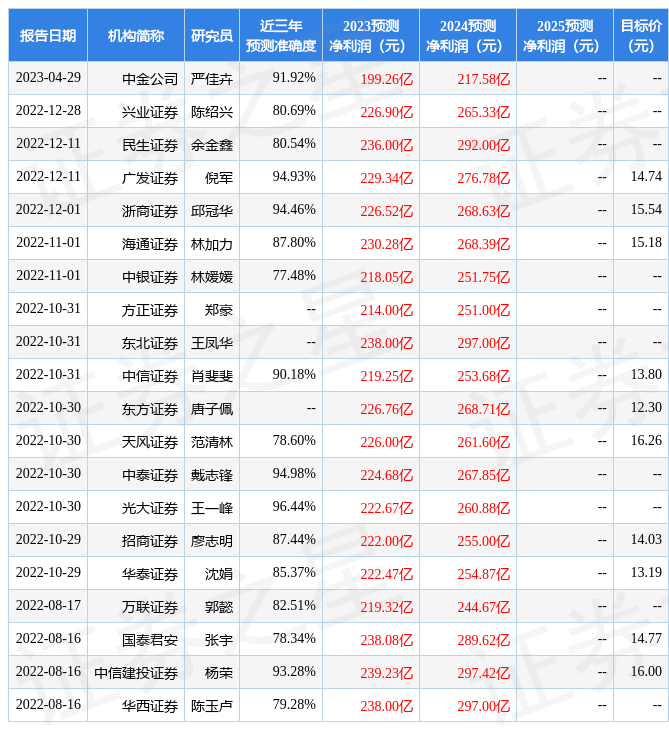Click the 2023预测净利润 column header

(371, 35)
